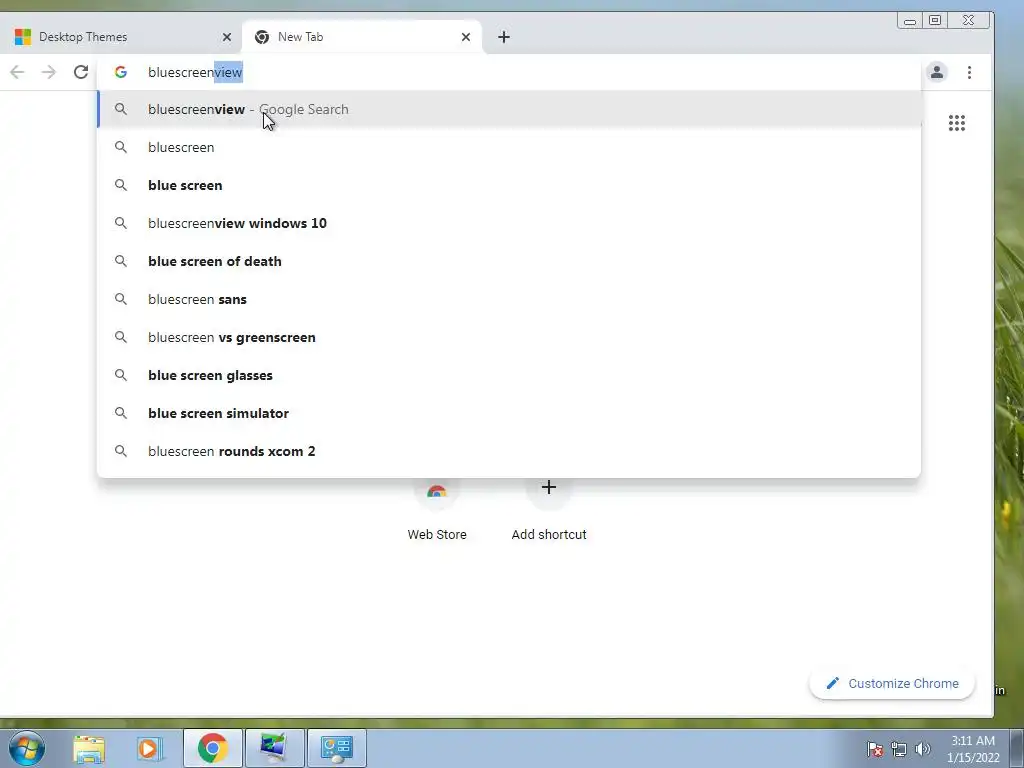Pick suggestion bluescreen rounds xcom 2
The height and width of the screenshot is (768, 1024).
(509, 451)
